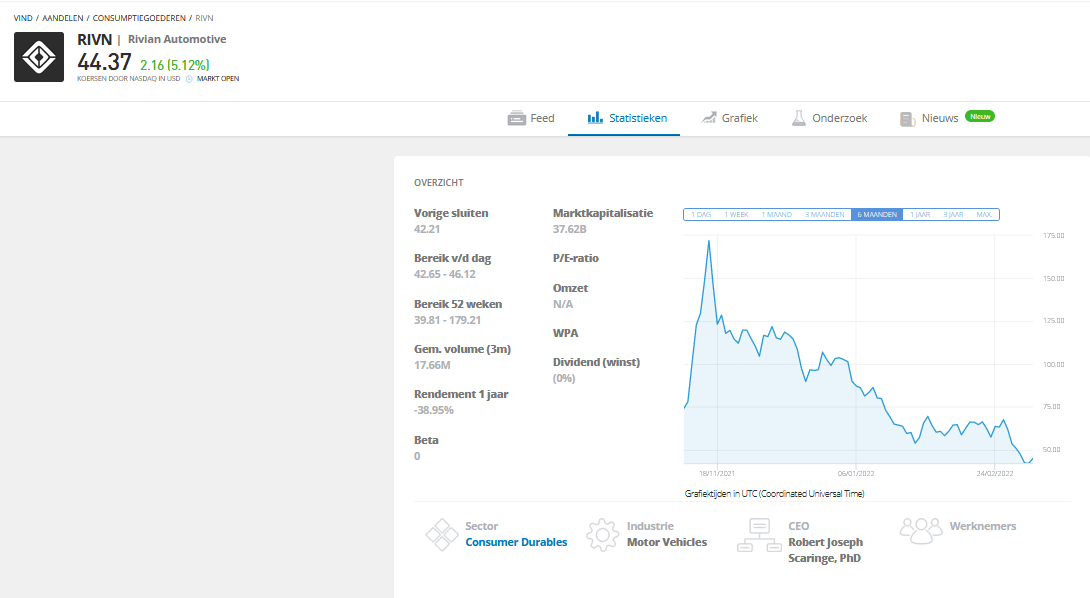Click the RIVN ticker heading

click(x=95, y=40)
